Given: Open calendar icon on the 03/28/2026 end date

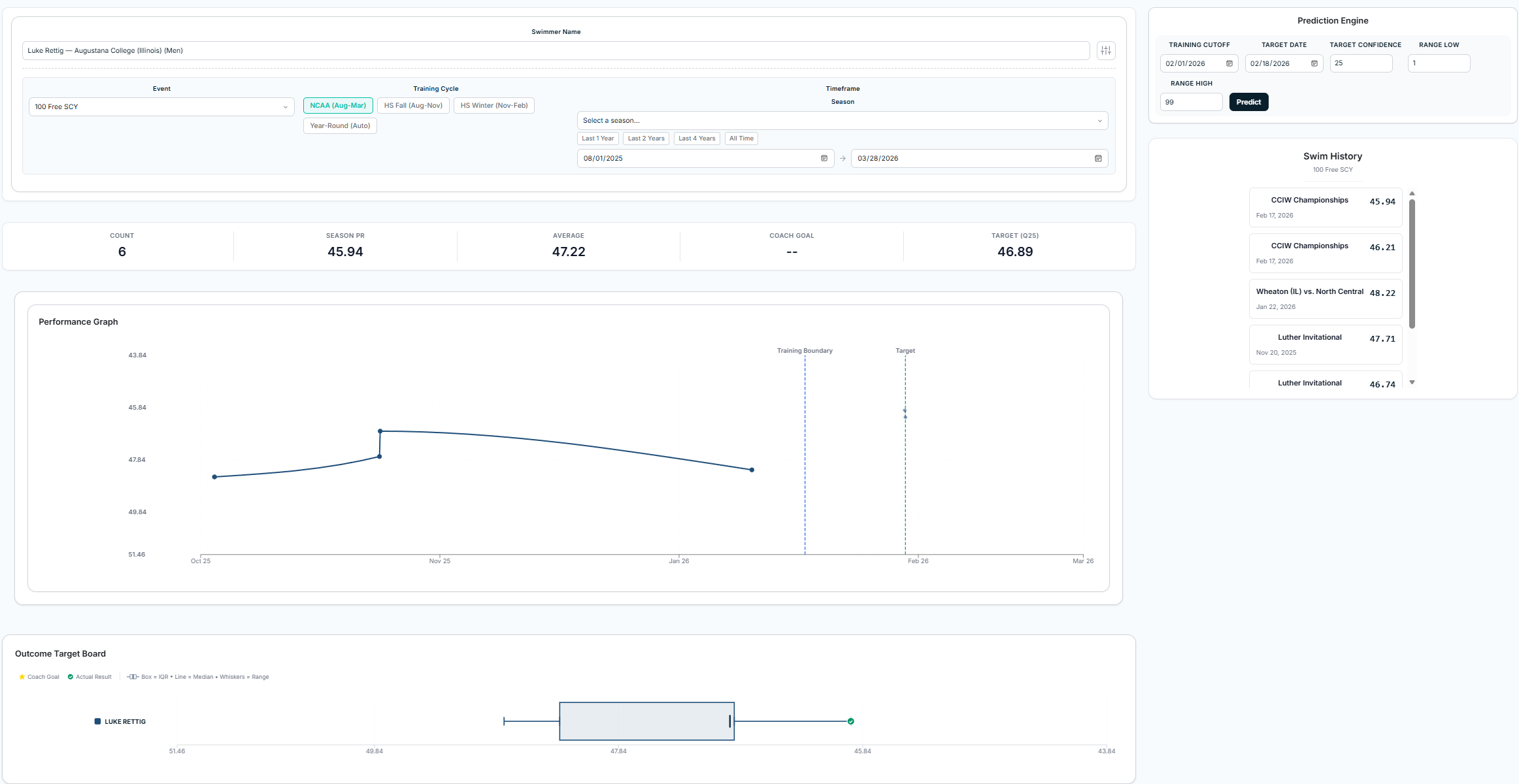Looking at the screenshot, I should tap(1098, 158).
